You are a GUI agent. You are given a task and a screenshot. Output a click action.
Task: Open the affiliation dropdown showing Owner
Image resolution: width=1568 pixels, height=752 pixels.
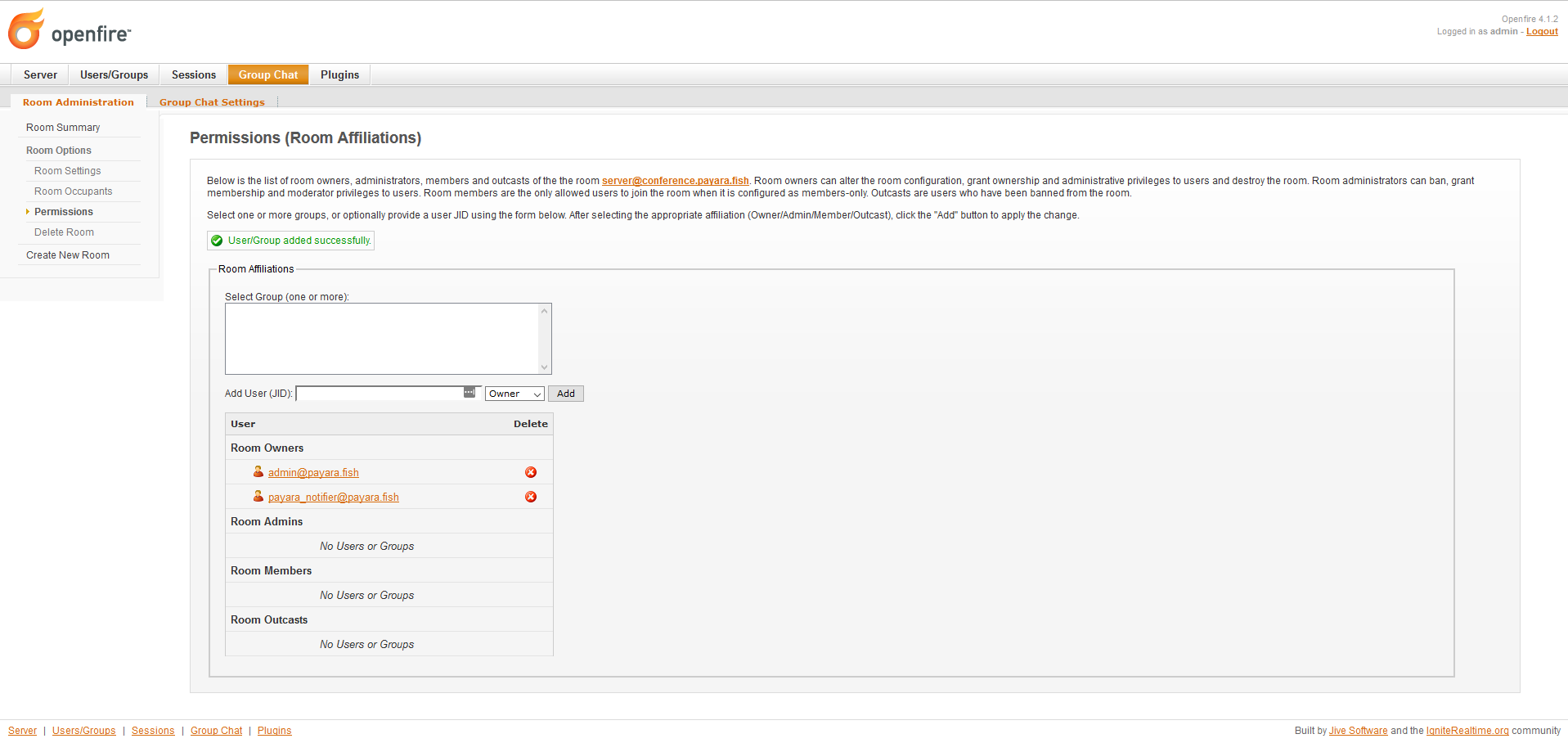pos(514,394)
